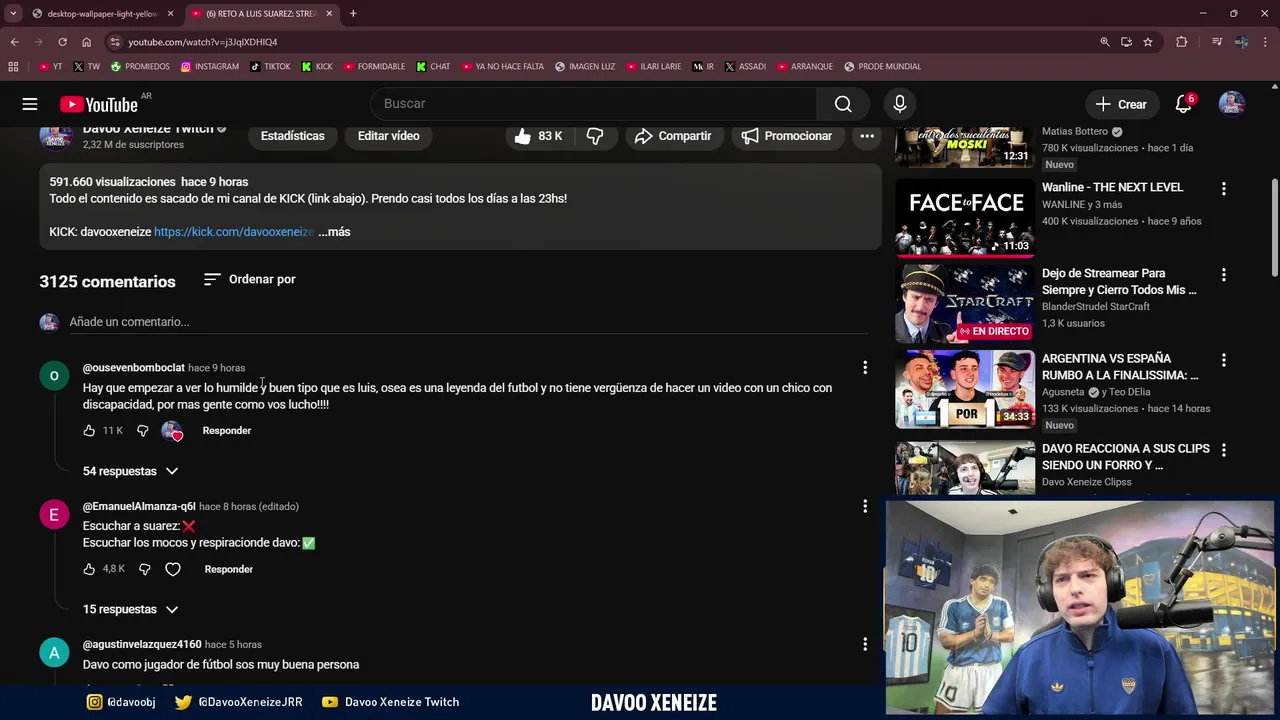Like the ousevenbomboclat comment
The height and width of the screenshot is (720, 1280).
[89, 431]
